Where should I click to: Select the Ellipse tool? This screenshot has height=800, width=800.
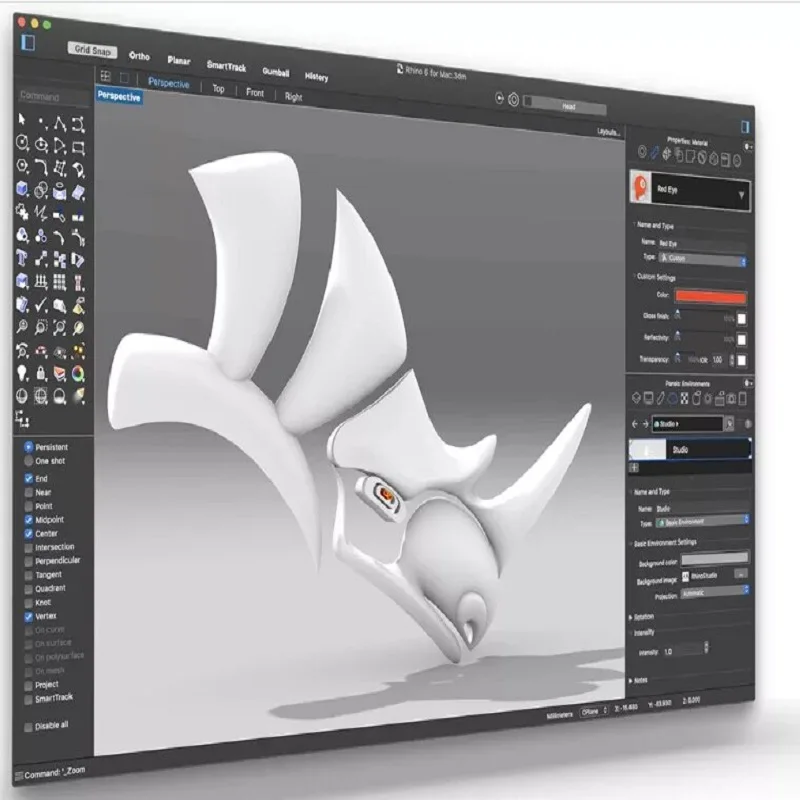41,145
